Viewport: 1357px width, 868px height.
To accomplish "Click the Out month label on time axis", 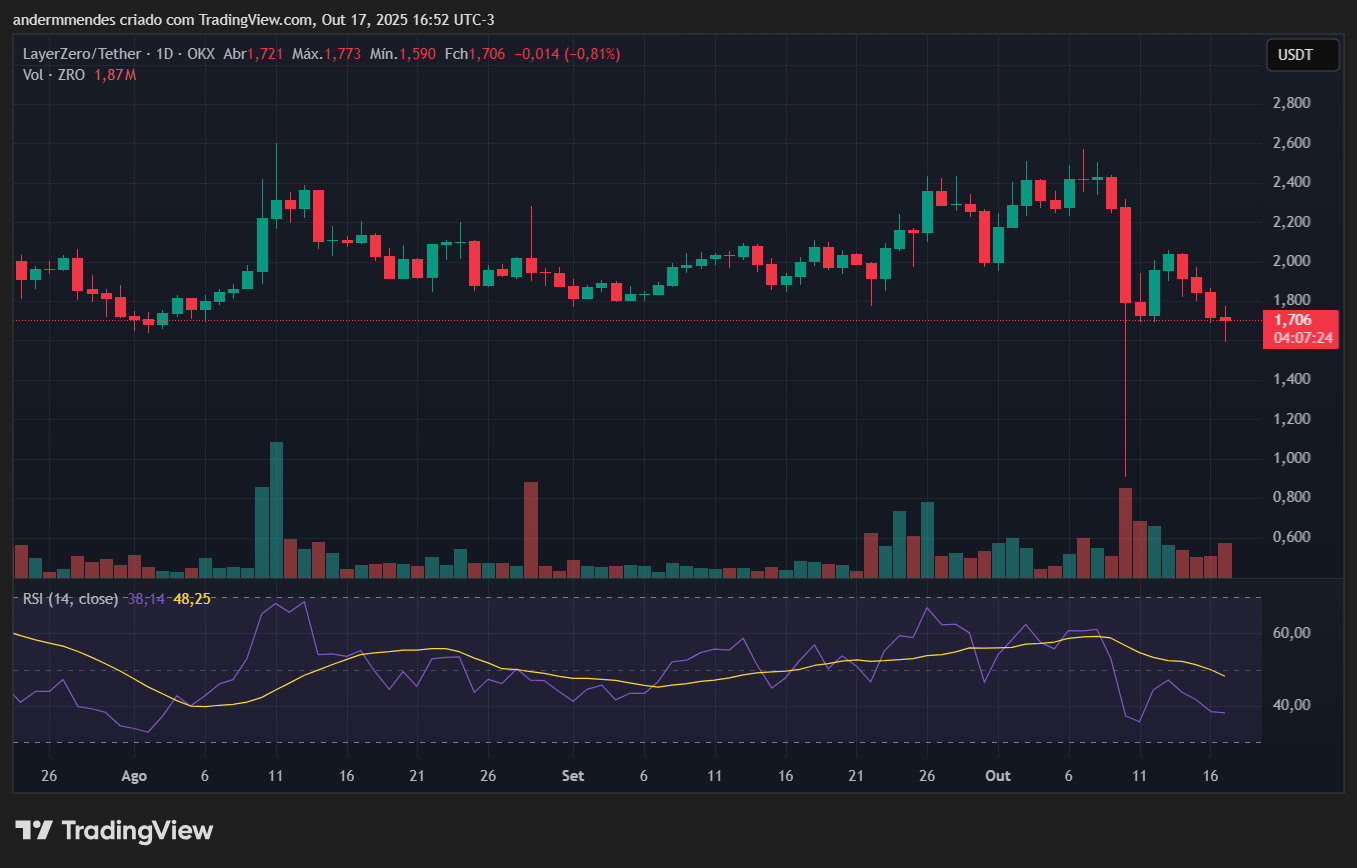I will [997, 776].
